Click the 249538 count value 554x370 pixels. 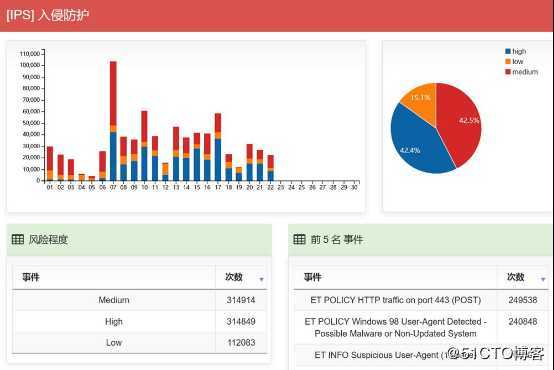click(523, 300)
